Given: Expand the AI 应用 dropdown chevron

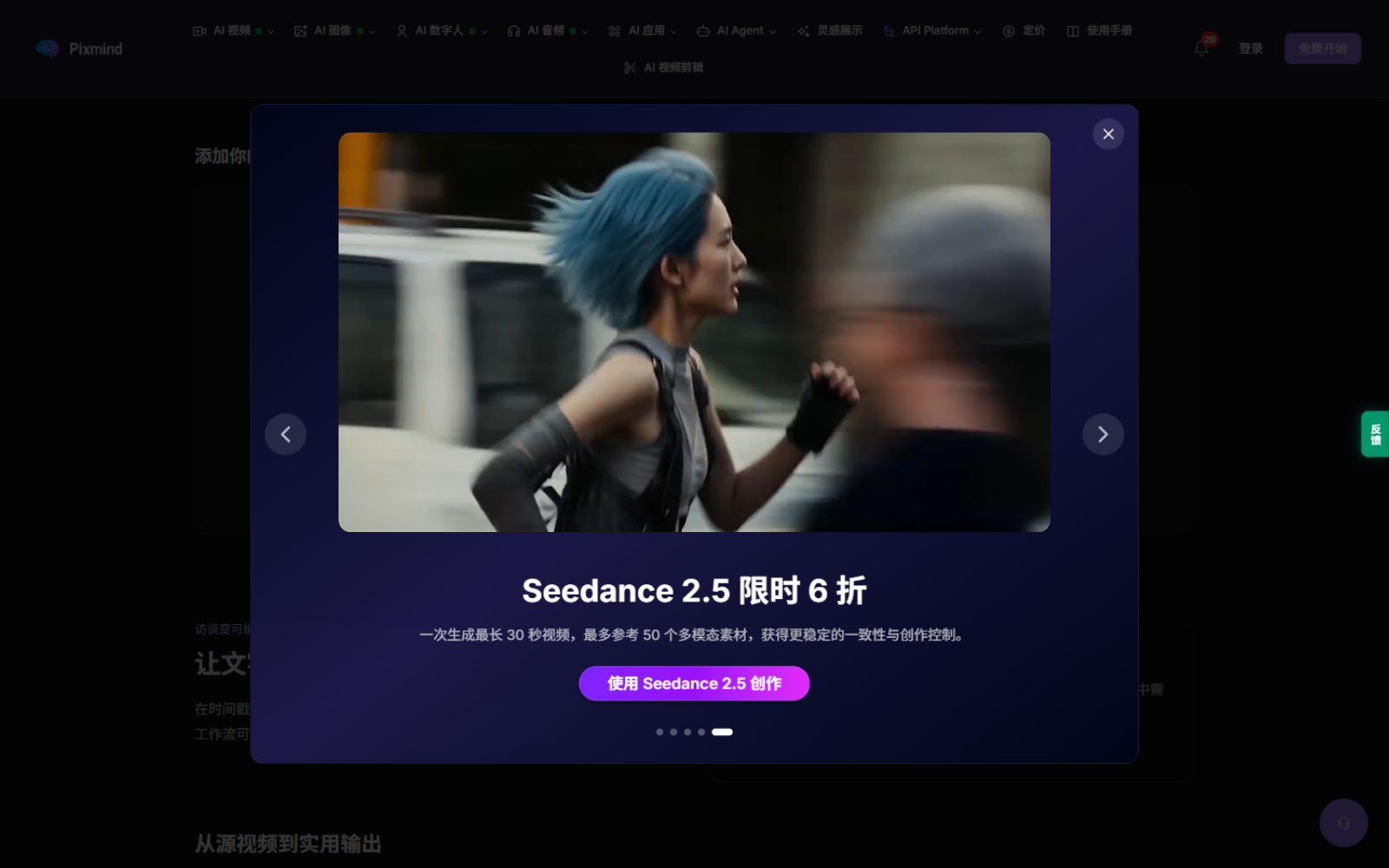Looking at the screenshot, I should click(674, 32).
